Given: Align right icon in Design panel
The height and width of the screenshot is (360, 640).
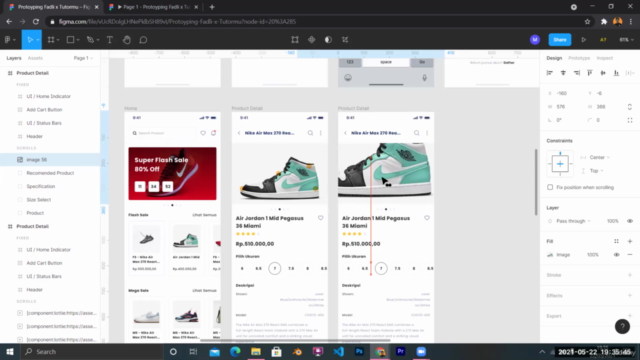Looking at the screenshot, I should tap(577, 73).
